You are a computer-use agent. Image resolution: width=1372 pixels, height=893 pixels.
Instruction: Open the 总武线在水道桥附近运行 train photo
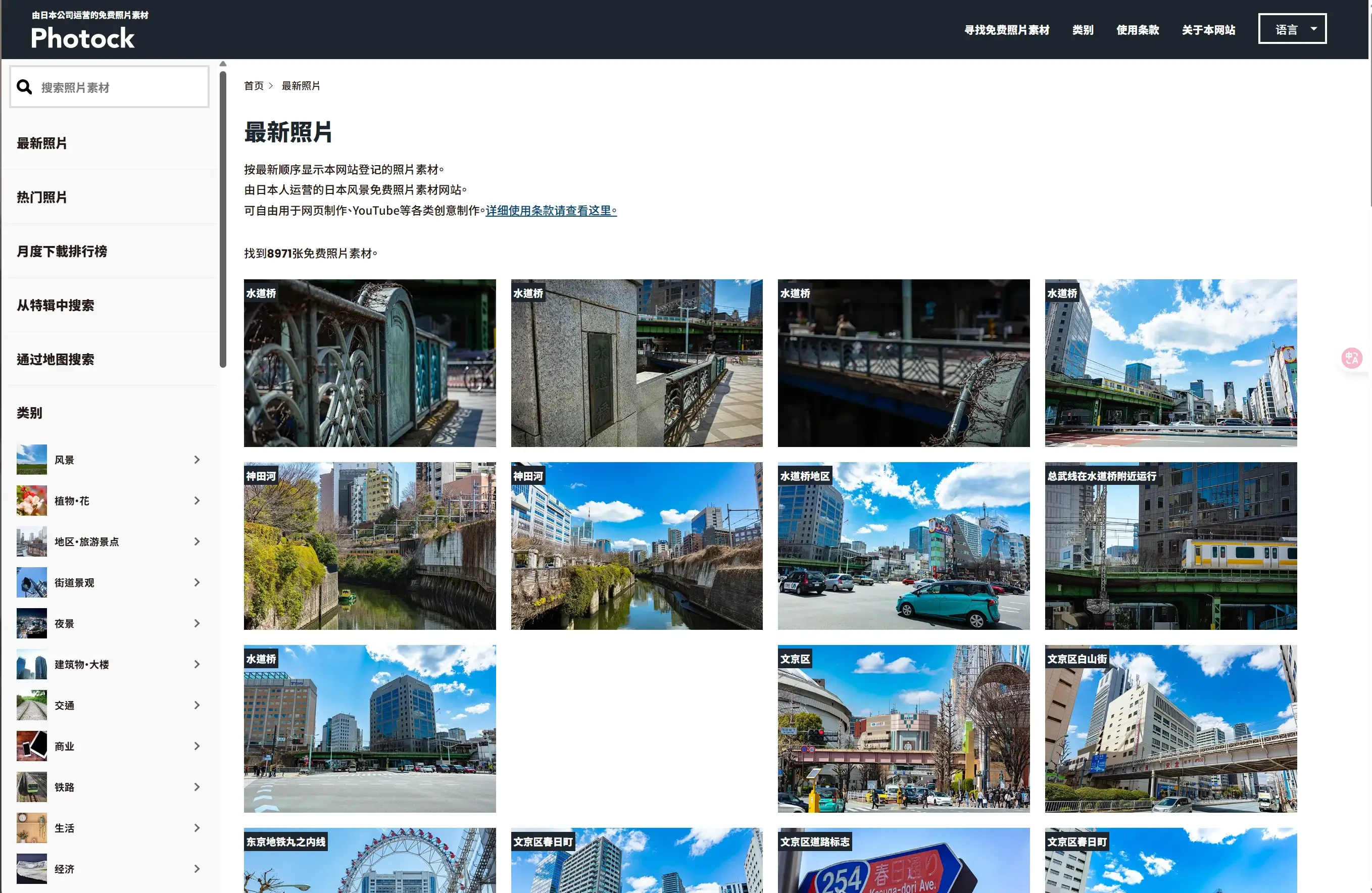[x=1170, y=546]
